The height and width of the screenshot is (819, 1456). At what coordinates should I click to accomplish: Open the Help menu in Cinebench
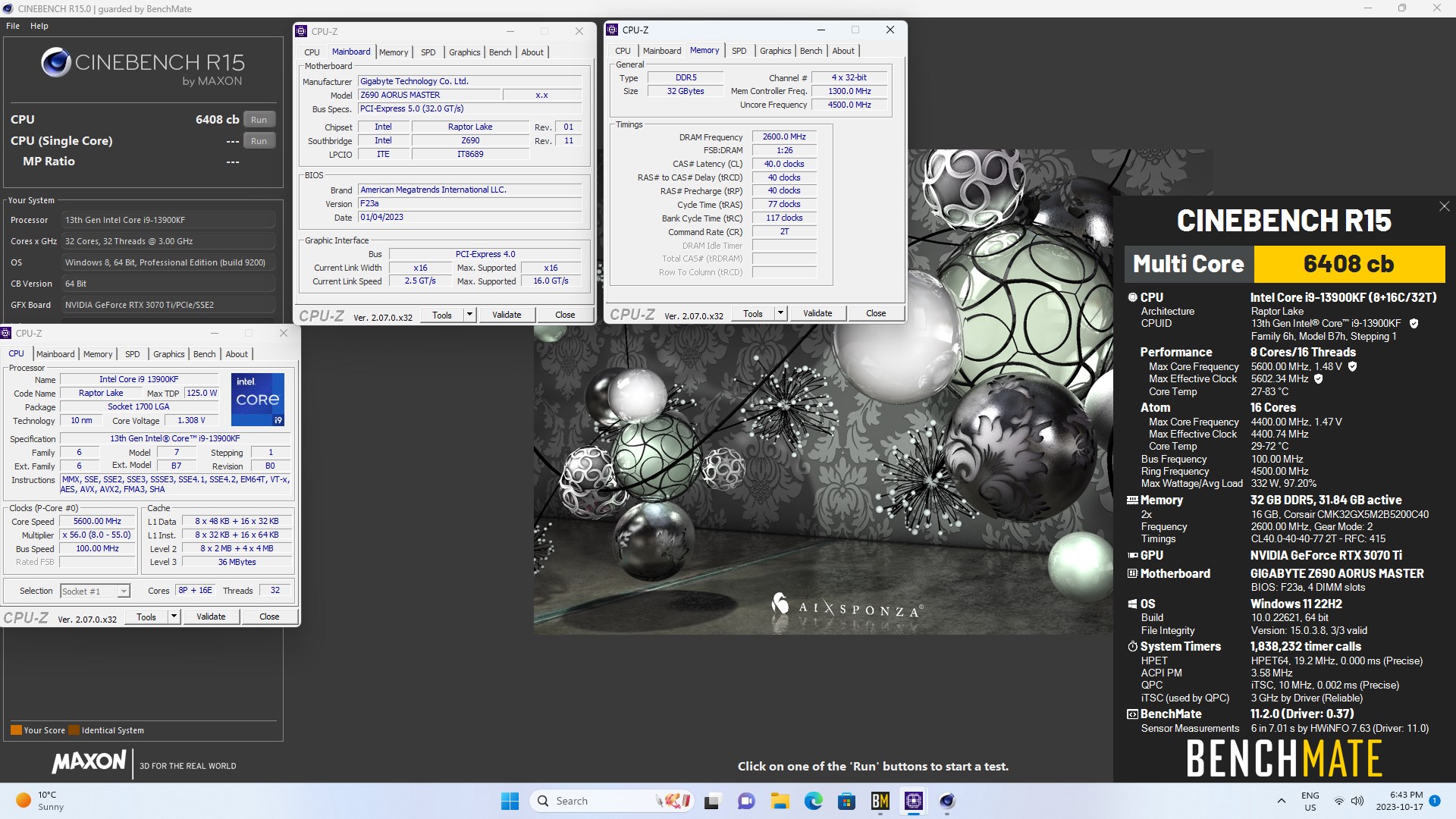[39, 26]
